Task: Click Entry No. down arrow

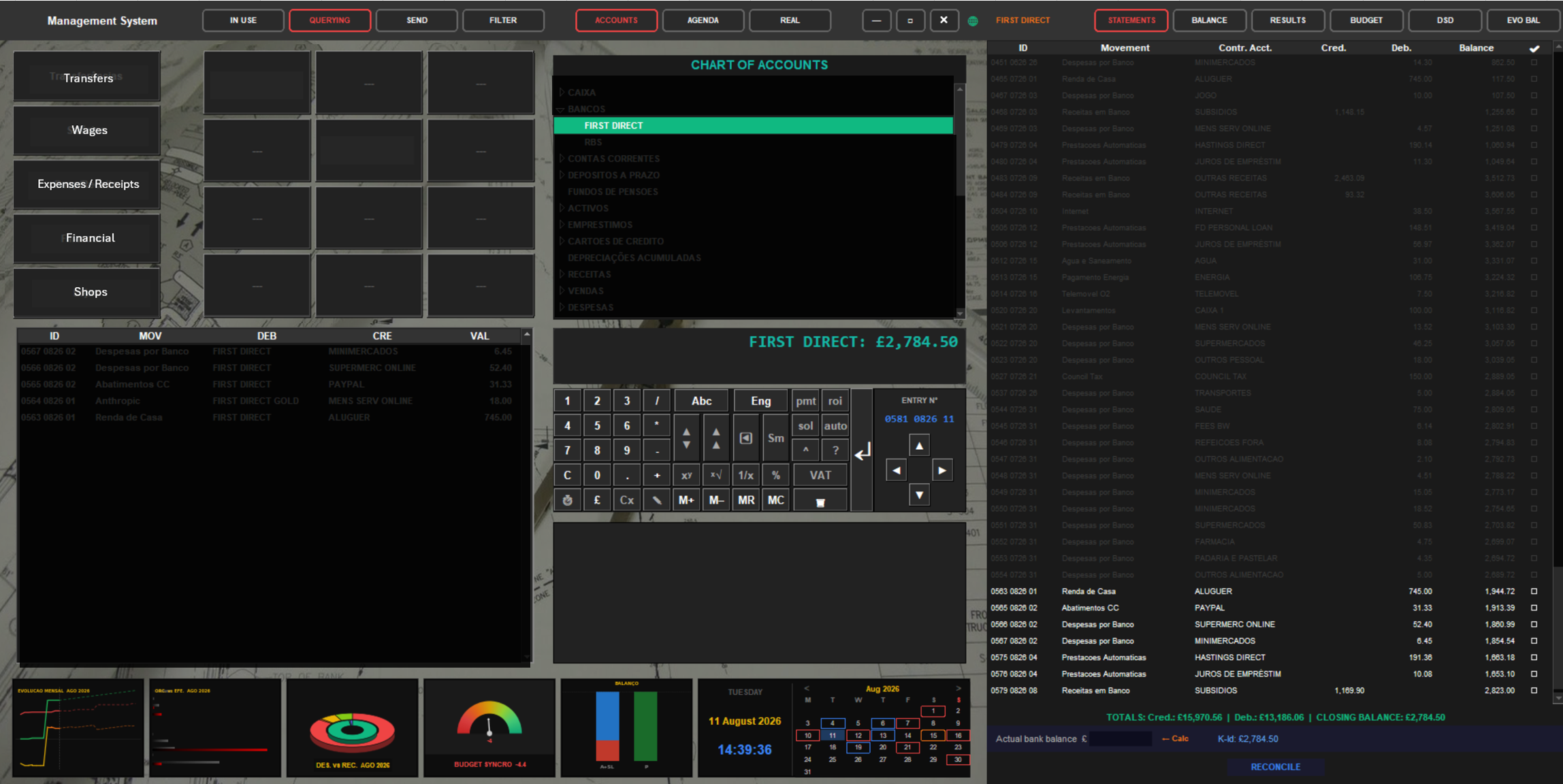Action: click(919, 495)
